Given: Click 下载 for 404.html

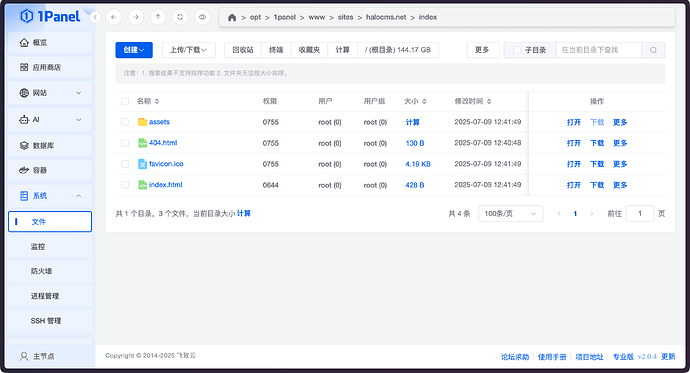Looking at the screenshot, I should tap(597, 143).
